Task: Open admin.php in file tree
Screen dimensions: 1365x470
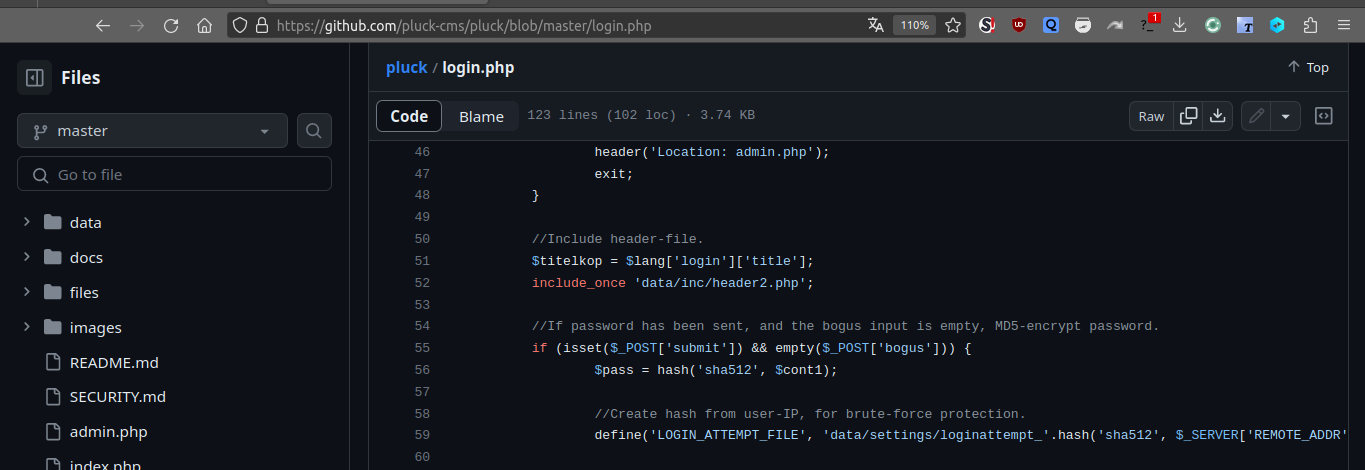Action: pos(108,432)
